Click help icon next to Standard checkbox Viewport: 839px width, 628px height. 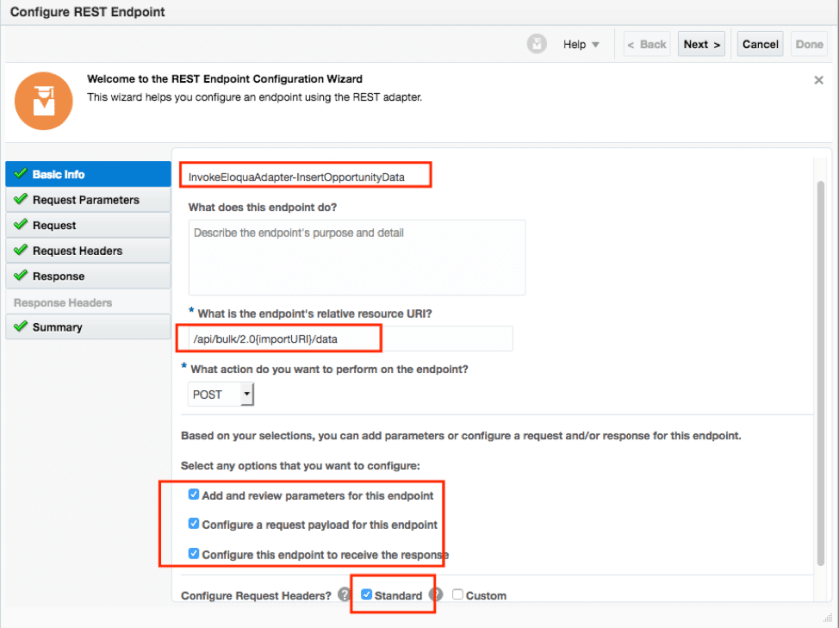coord(435,595)
